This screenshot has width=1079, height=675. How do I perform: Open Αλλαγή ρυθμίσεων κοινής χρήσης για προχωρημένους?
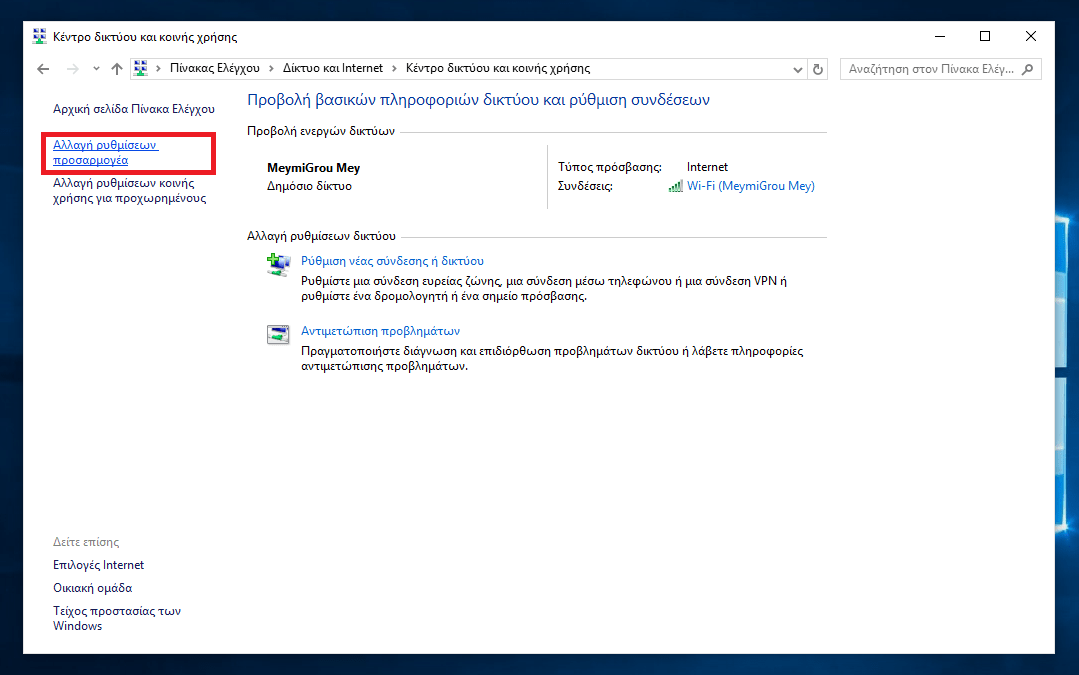coord(128,191)
